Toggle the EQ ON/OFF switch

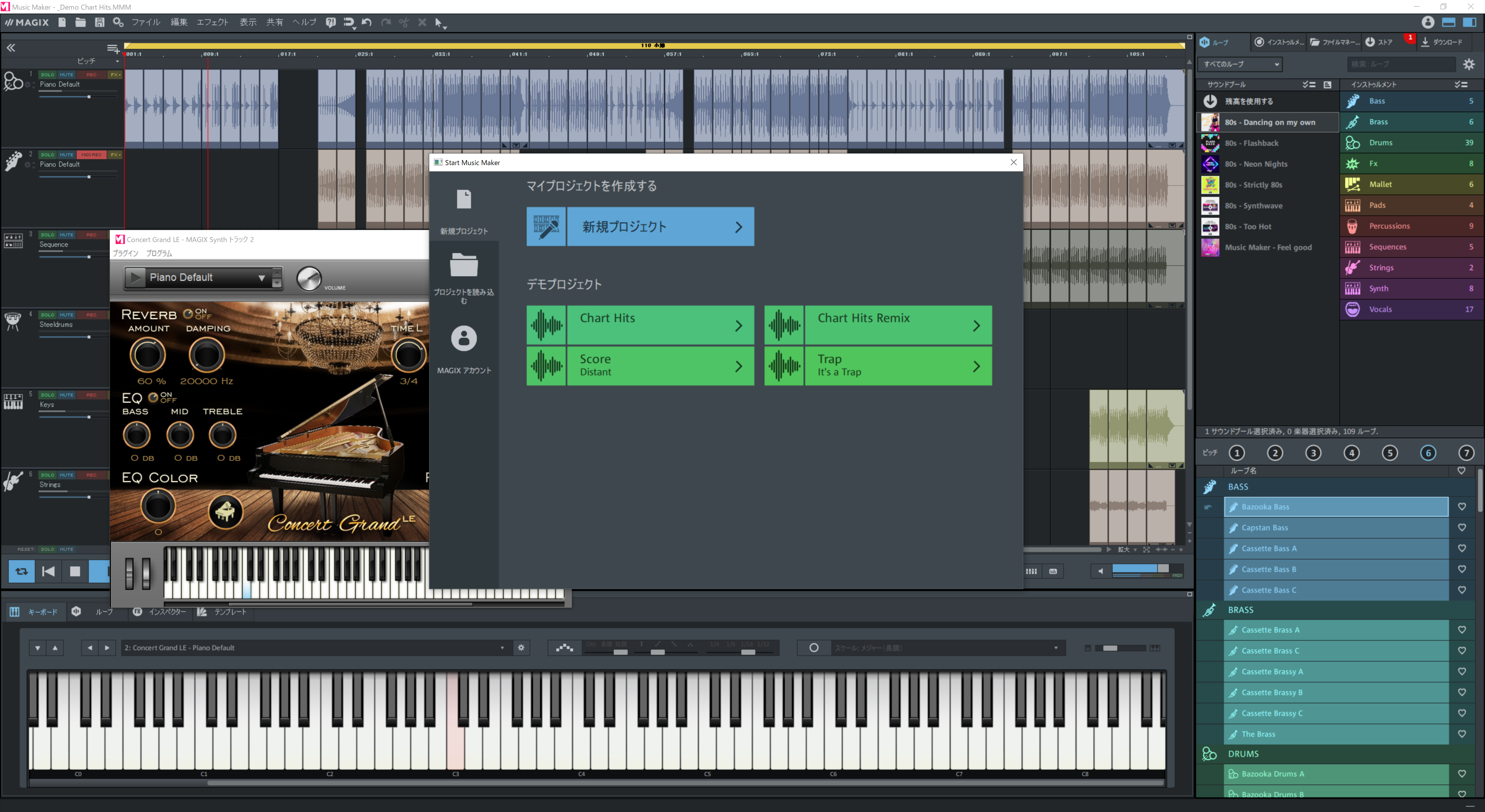coord(154,397)
